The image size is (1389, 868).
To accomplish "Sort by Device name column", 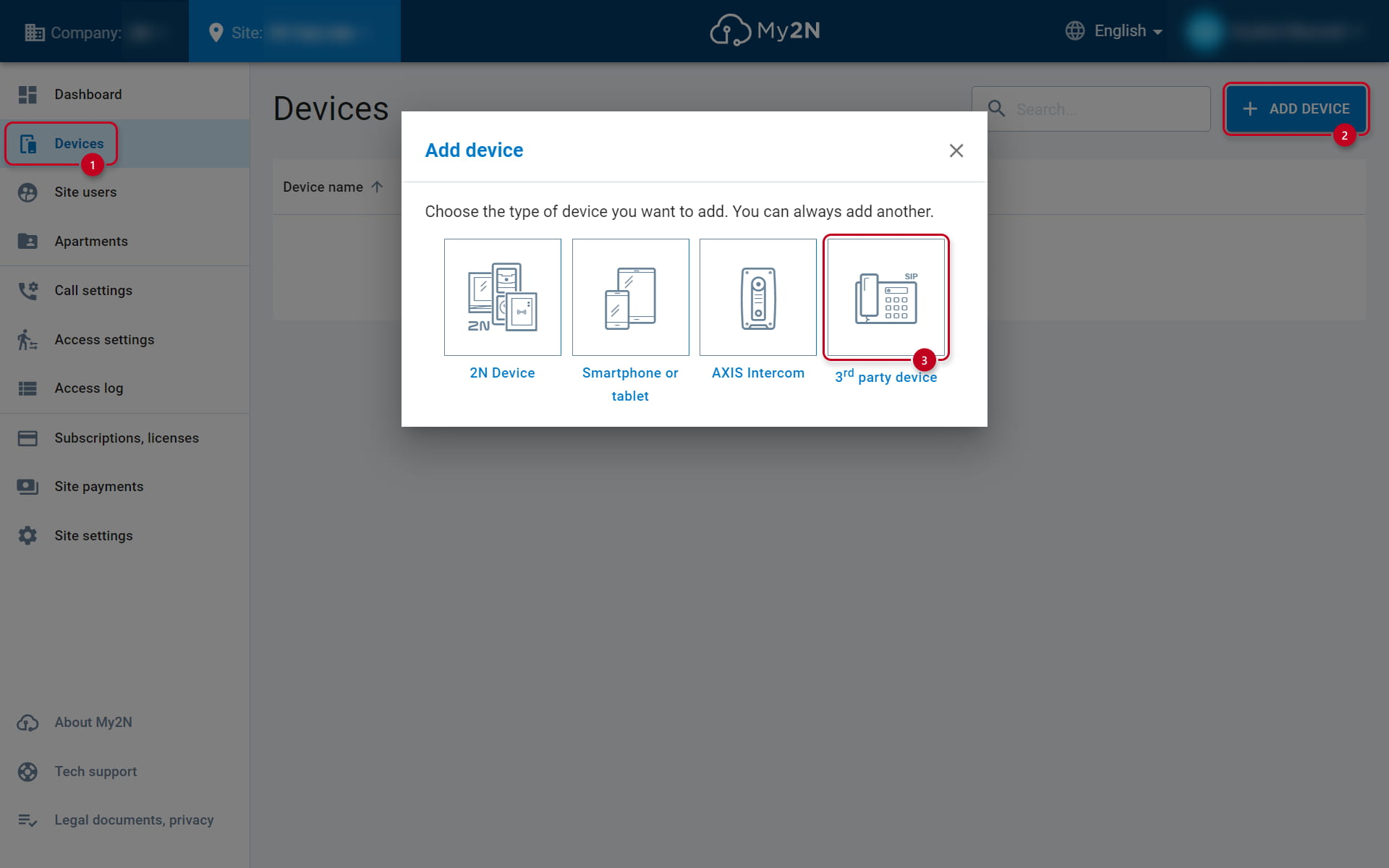I will click(323, 187).
